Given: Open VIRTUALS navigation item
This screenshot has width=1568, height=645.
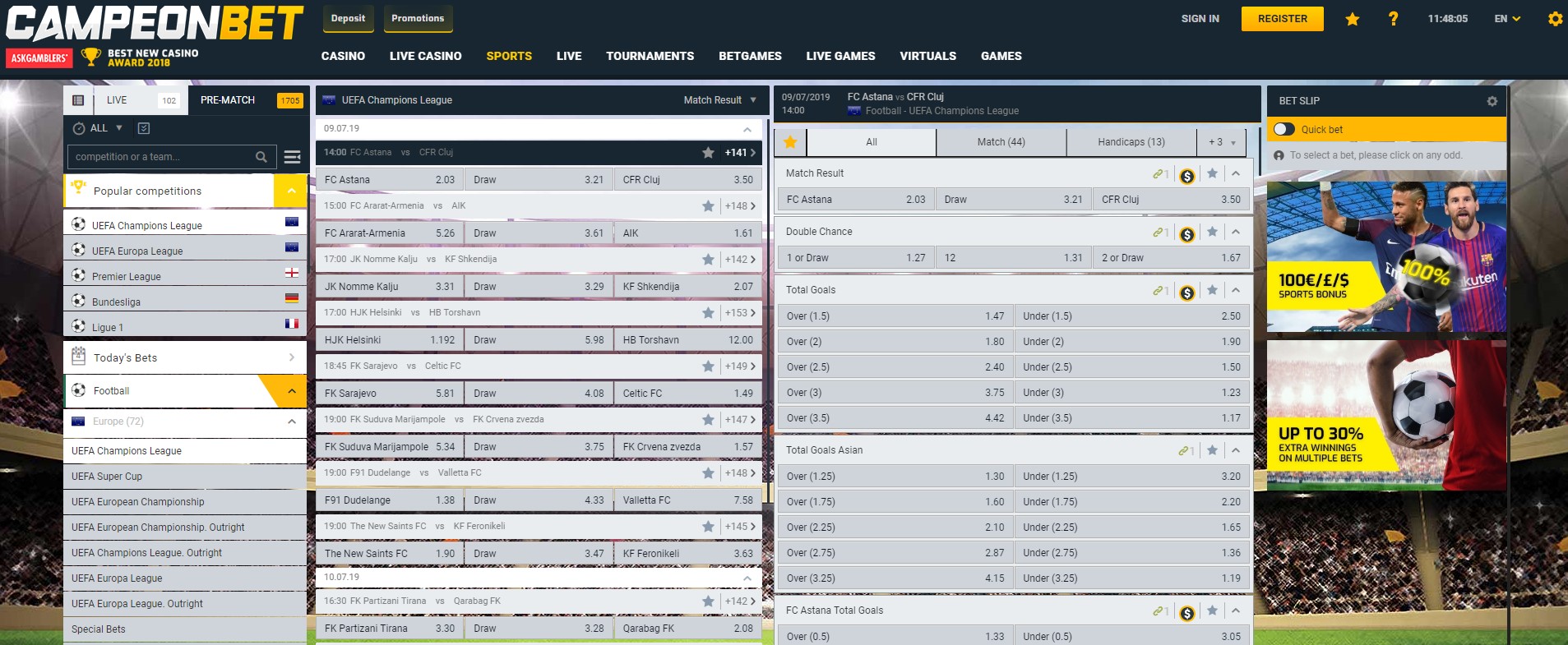Looking at the screenshot, I should pyautogui.click(x=927, y=56).
